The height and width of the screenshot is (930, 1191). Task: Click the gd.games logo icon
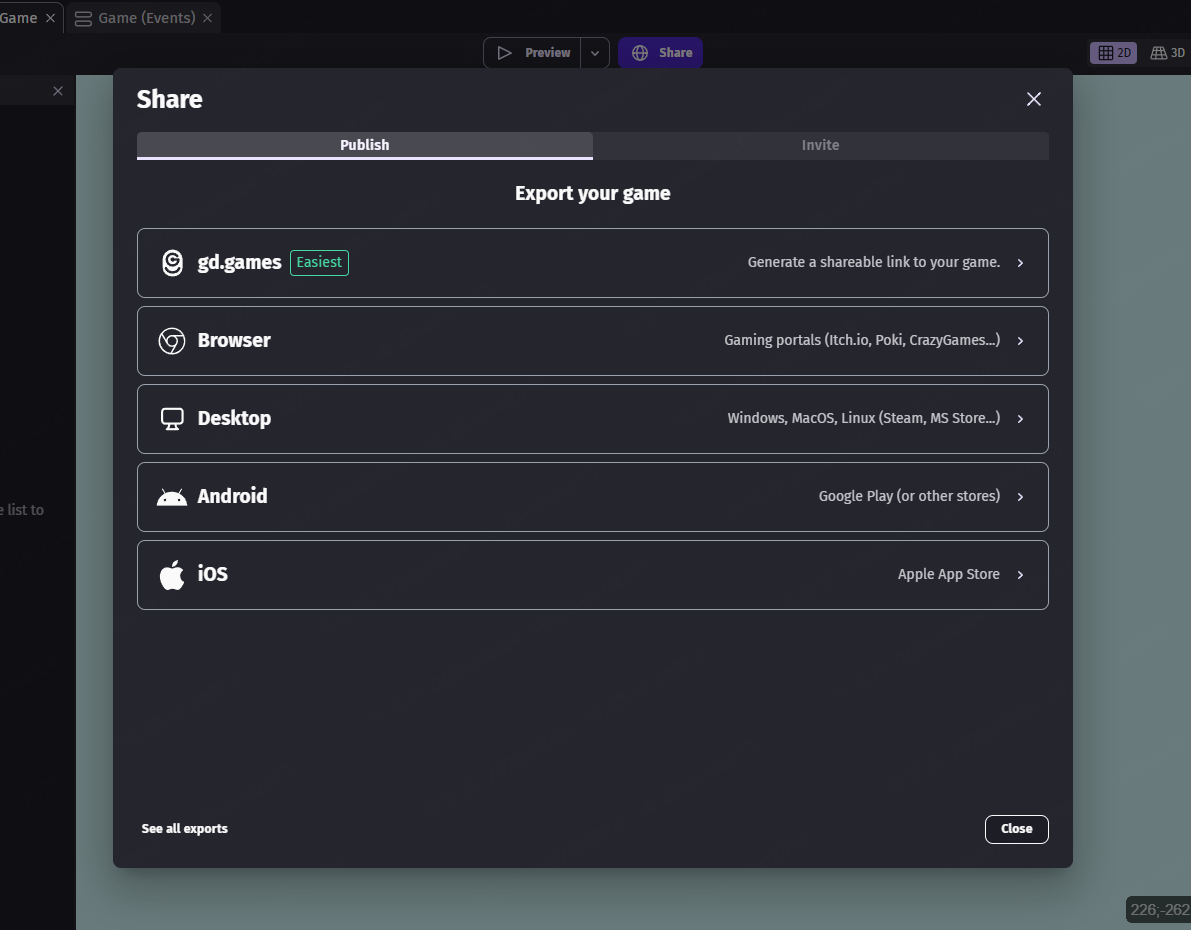tap(172, 263)
